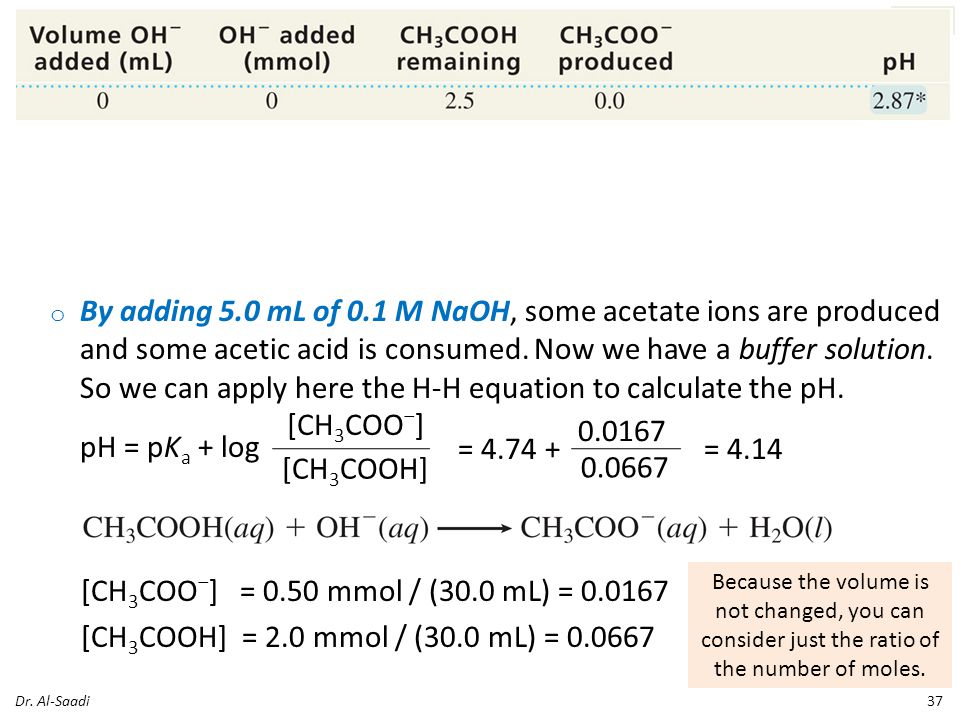The height and width of the screenshot is (720, 960).
Task: Click the 'CH3COOH remaining' column header
Action: 458,48
